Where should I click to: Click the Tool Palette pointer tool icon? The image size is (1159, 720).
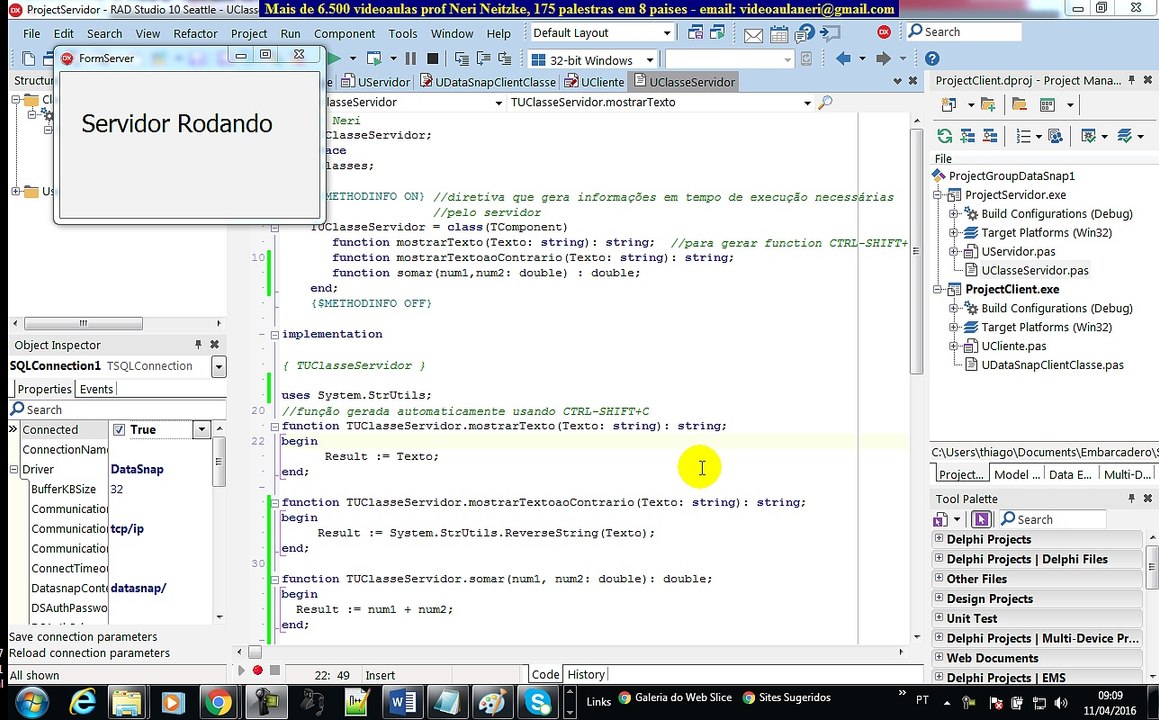coord(981,520)
